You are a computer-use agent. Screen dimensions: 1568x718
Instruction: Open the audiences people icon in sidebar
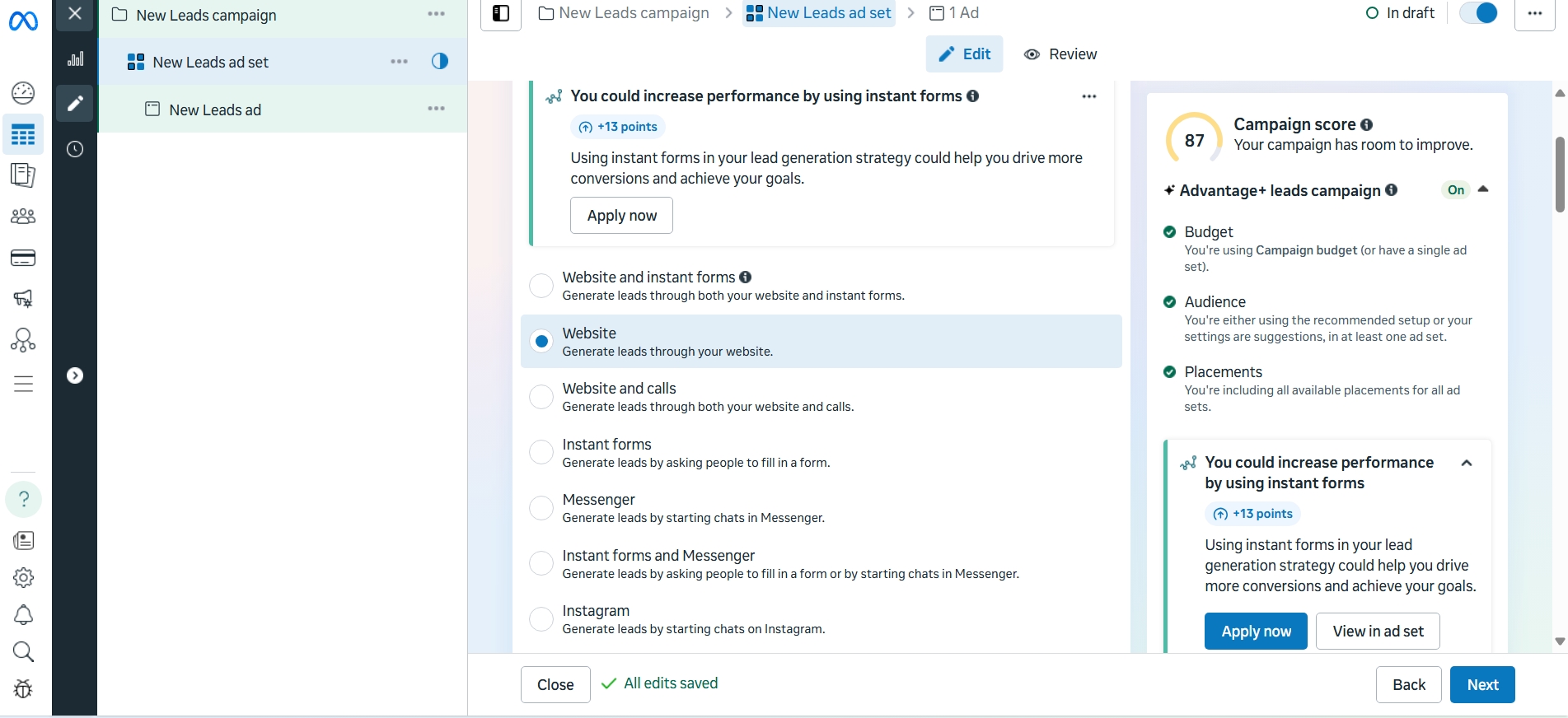tap(23, 217)
